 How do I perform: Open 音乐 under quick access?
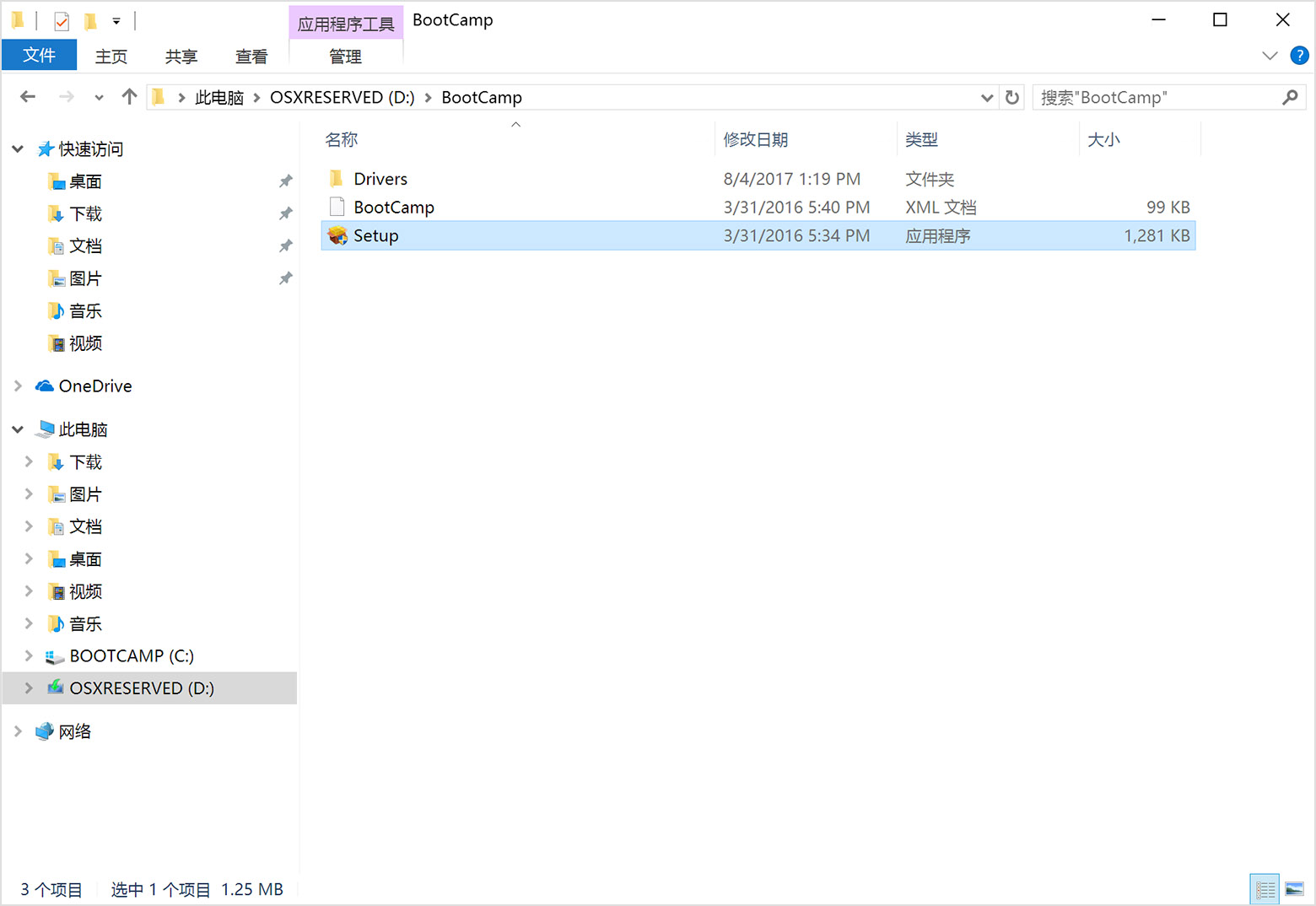tap(85, 310)
